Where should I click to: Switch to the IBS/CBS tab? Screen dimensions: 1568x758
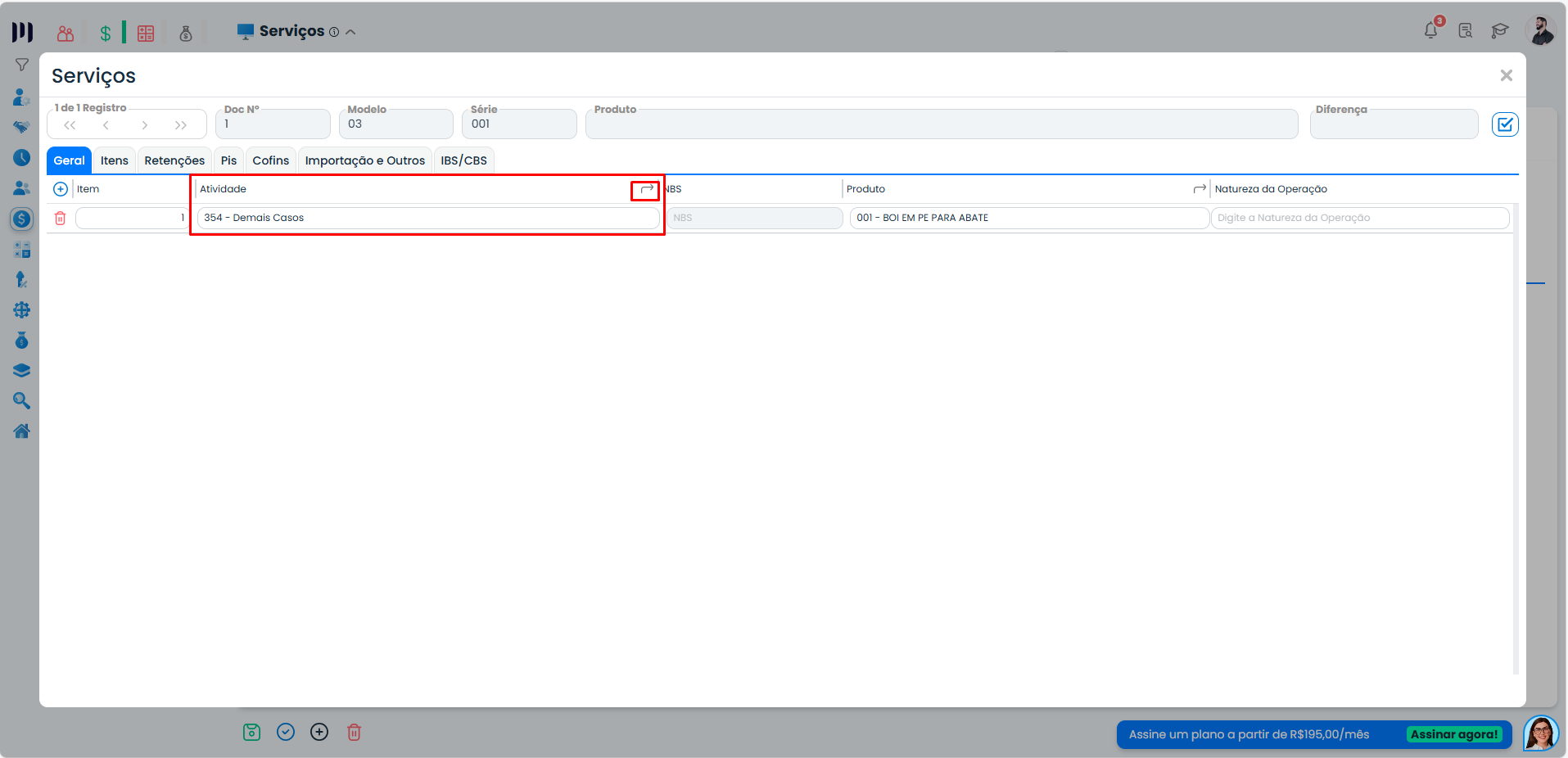[x=464, y=160]
